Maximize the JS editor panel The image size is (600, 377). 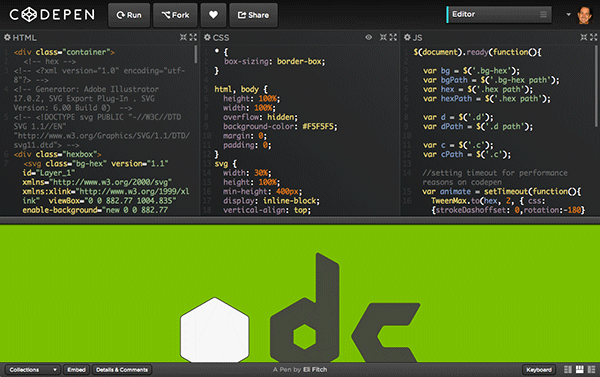(593, 37)
